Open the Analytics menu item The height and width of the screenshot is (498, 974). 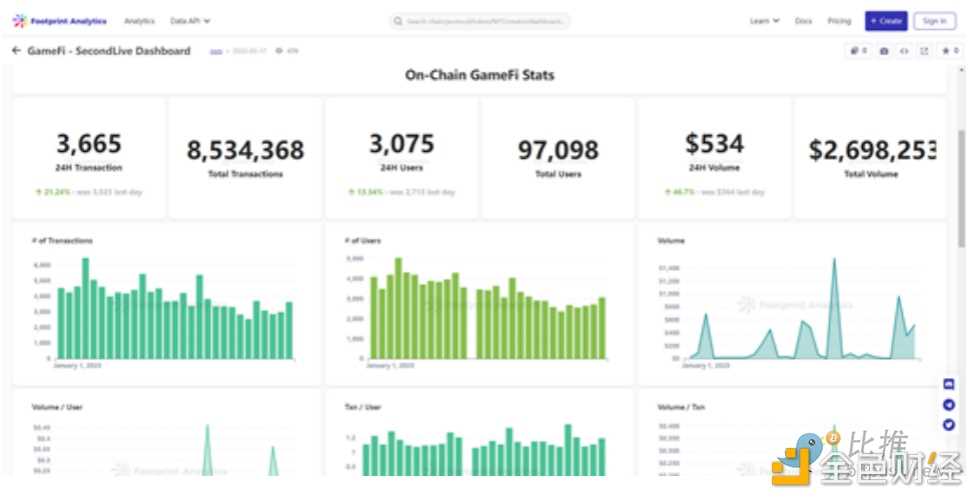139,21
